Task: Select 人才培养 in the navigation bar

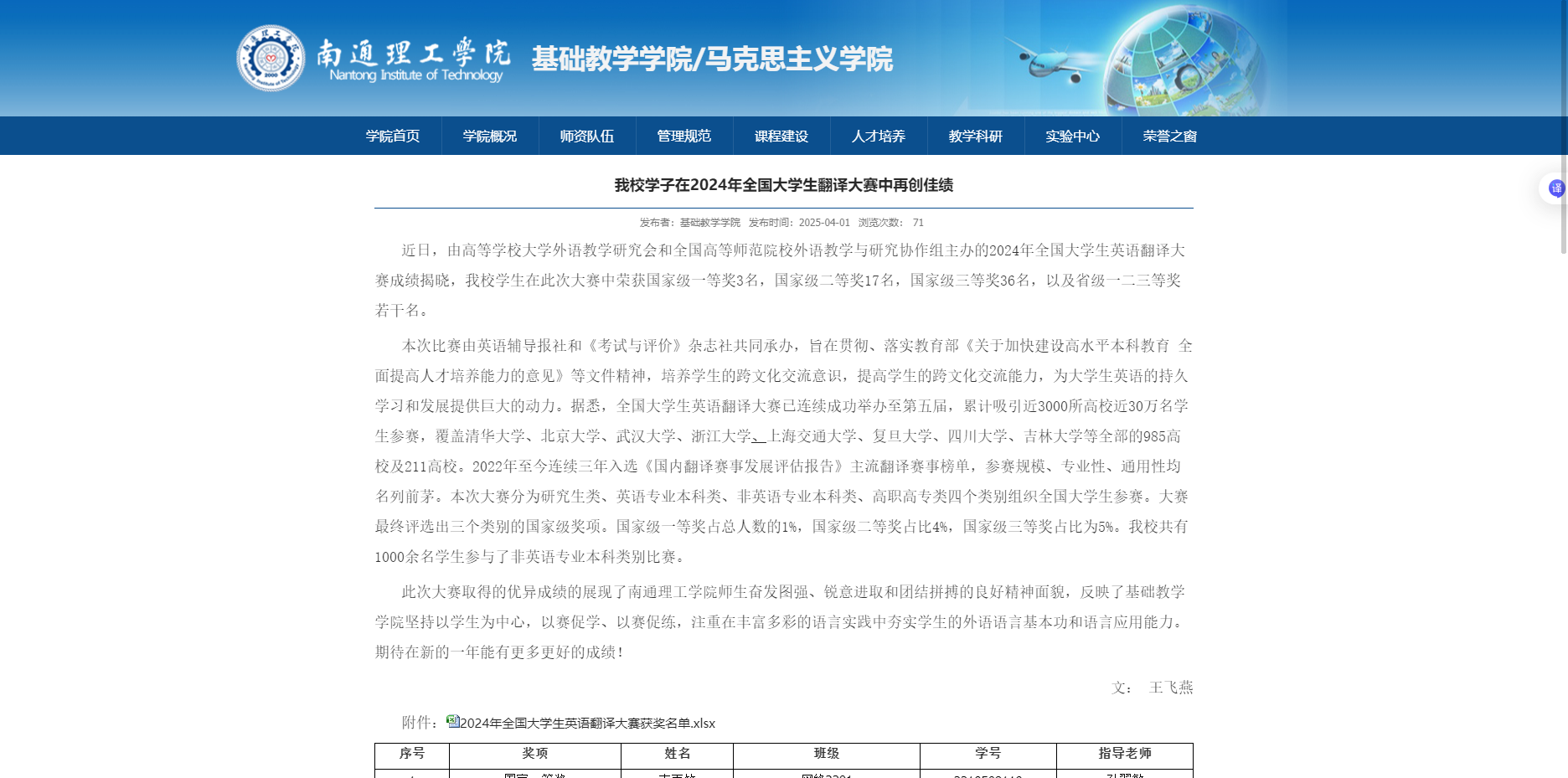Action: coord(879,137)
